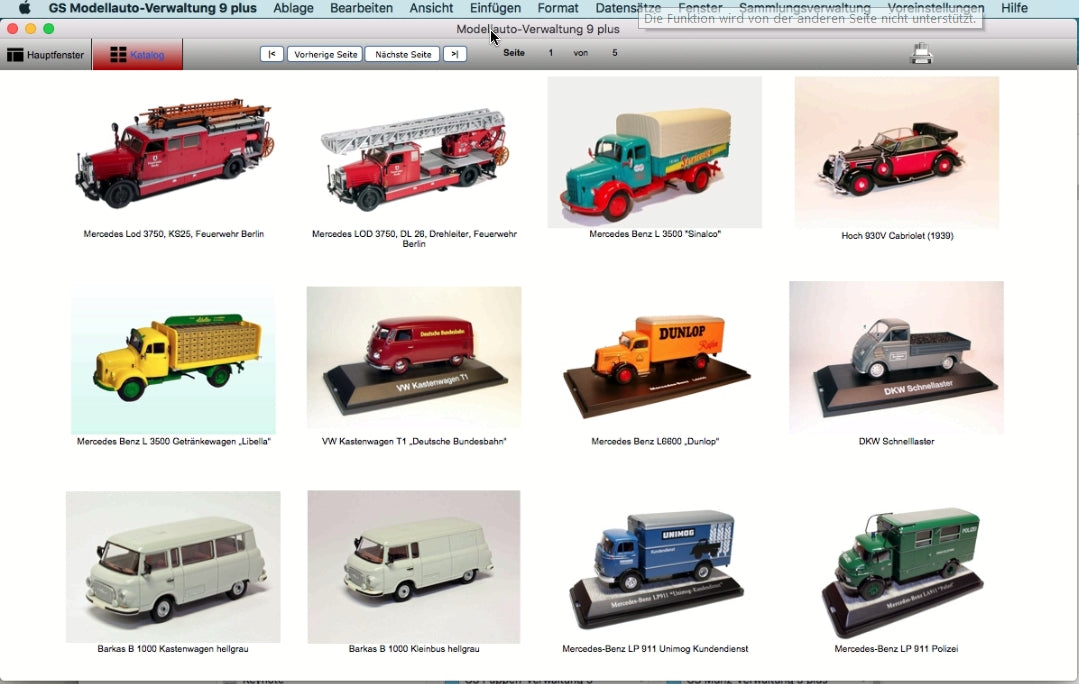The width and height of the screenshot is (1079, 684).
Task: Click the printer icon in toolbar
Action: 921,54
